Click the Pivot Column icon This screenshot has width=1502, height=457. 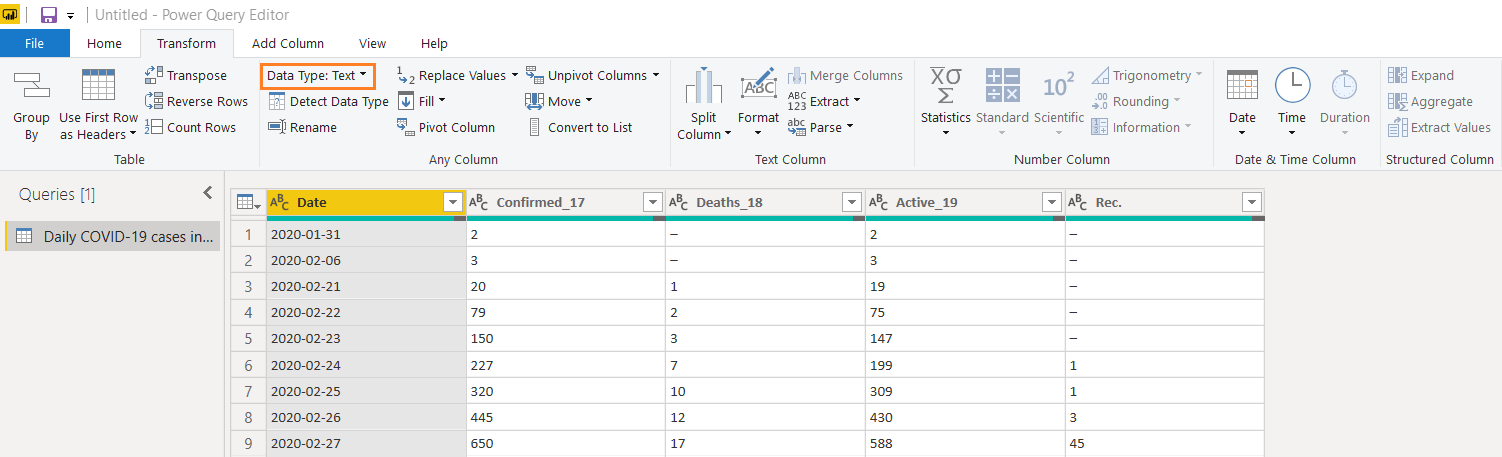click(x=406, y=127)
